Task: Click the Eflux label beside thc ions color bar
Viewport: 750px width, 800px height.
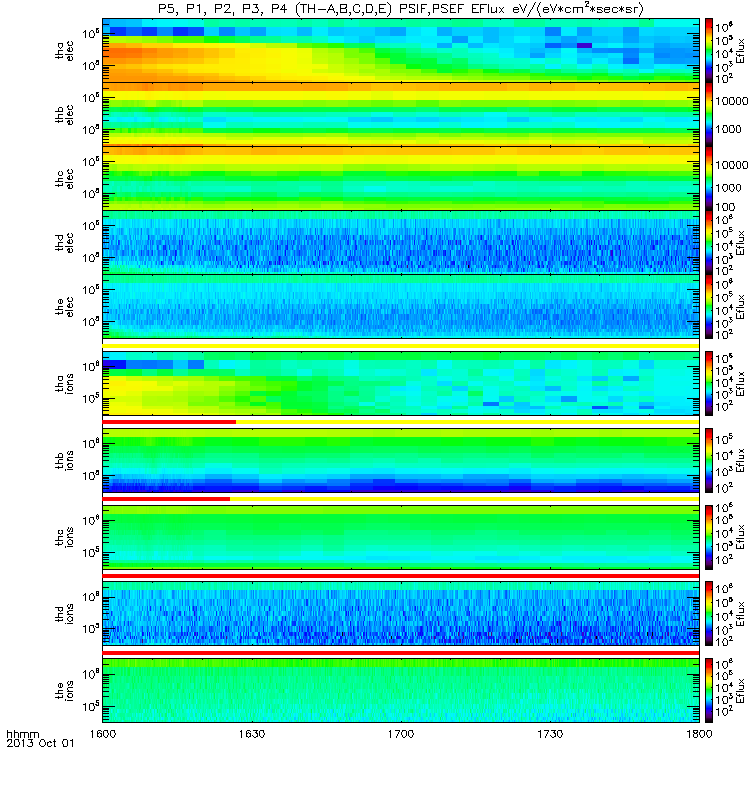Action: point(740,537)
